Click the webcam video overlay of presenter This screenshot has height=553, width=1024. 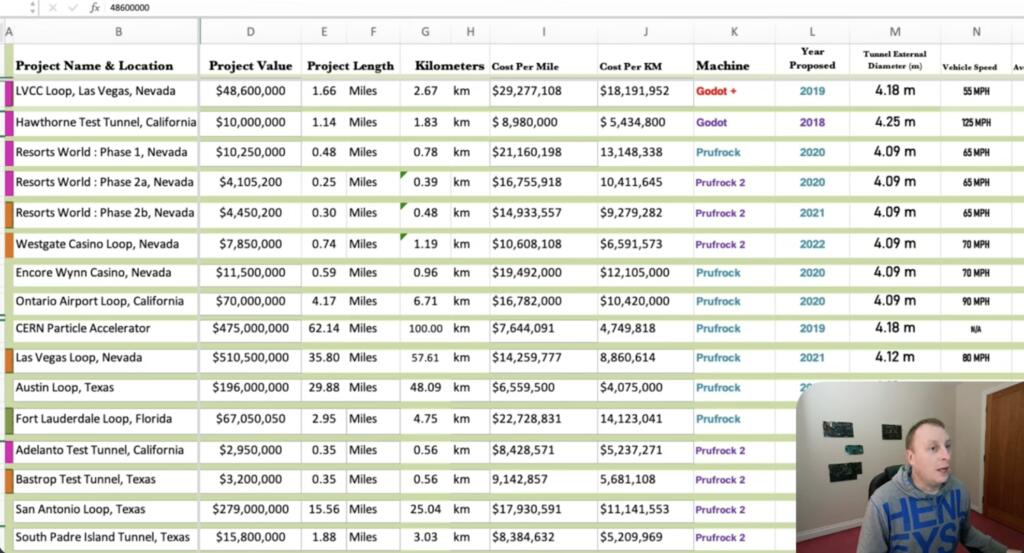(909, 466)
